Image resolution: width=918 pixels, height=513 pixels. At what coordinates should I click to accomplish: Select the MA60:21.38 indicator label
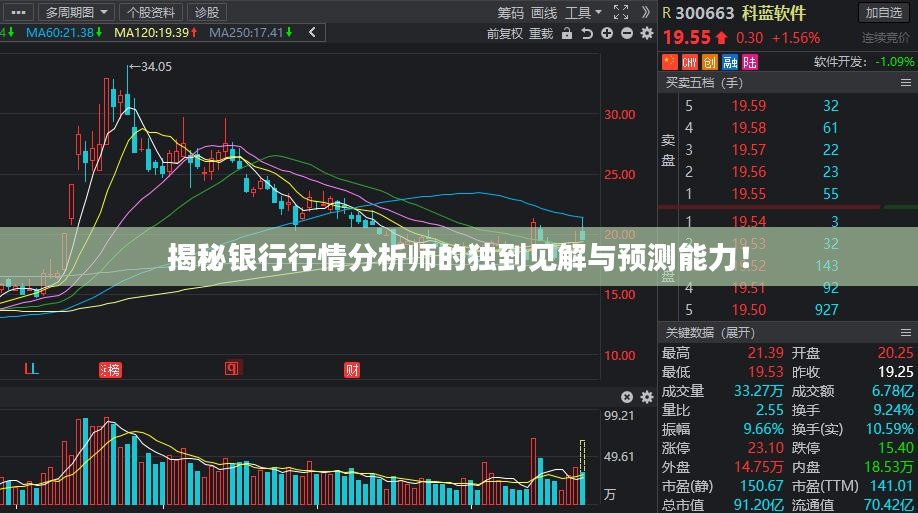64,33
